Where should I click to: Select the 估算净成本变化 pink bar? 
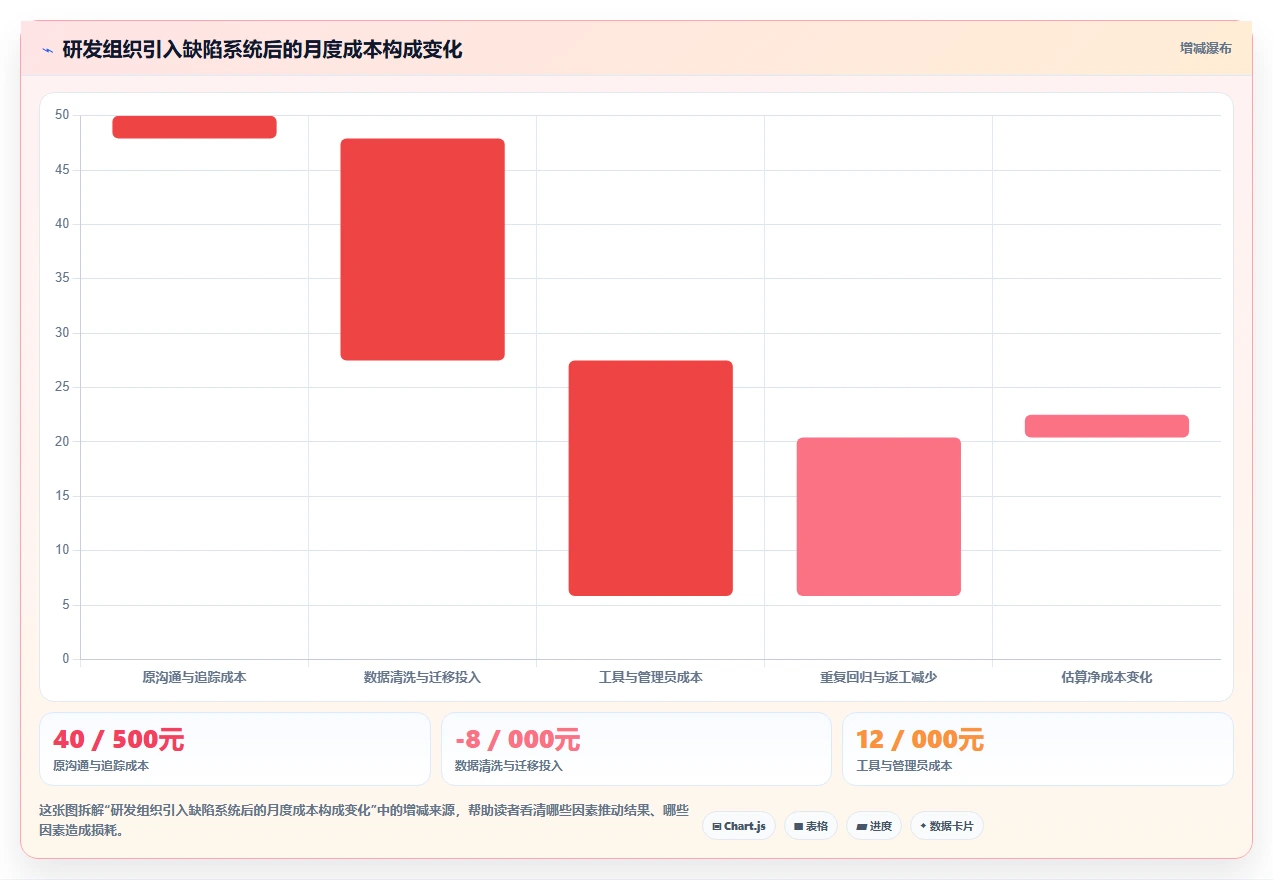(1106, 426)
